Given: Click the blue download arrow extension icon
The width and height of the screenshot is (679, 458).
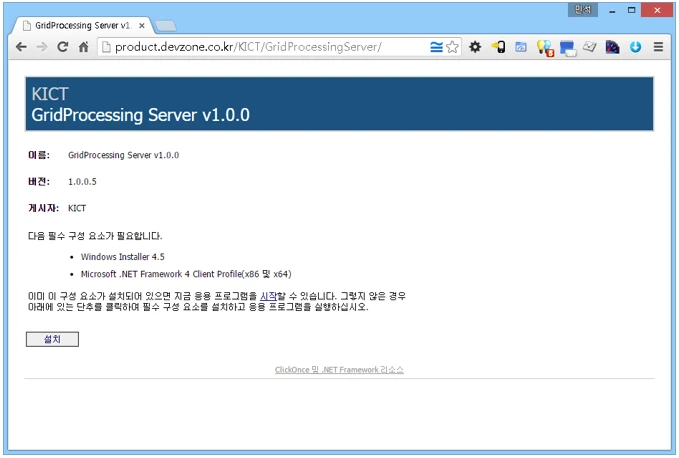Looking at the screenshot, I should point(635,47).
